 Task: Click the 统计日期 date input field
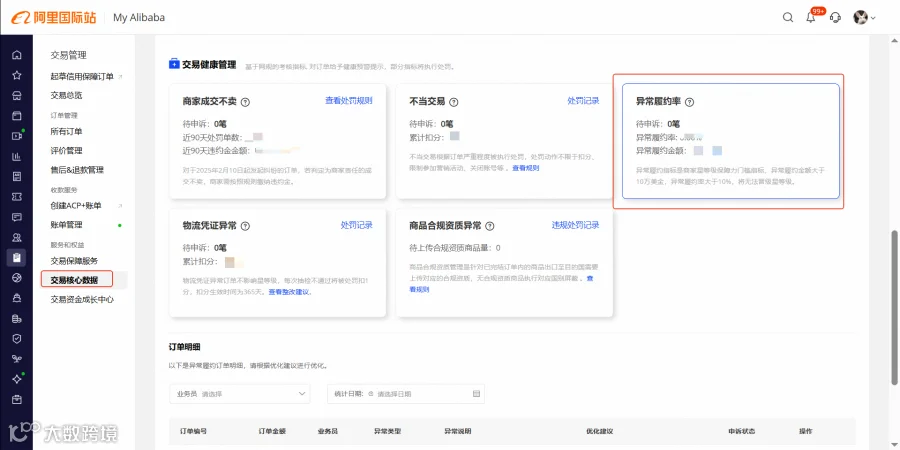(x=406, y=394)
